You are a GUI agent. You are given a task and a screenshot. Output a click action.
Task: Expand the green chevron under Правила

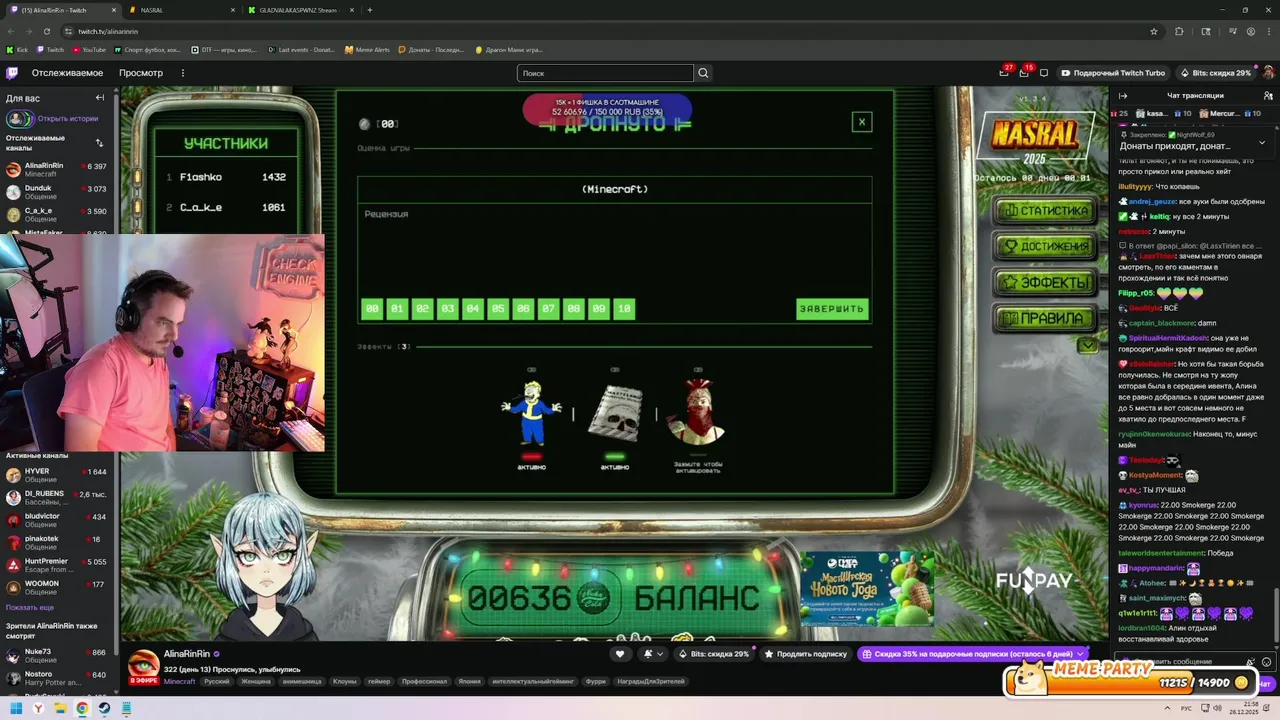click(x=1087, y=345)
